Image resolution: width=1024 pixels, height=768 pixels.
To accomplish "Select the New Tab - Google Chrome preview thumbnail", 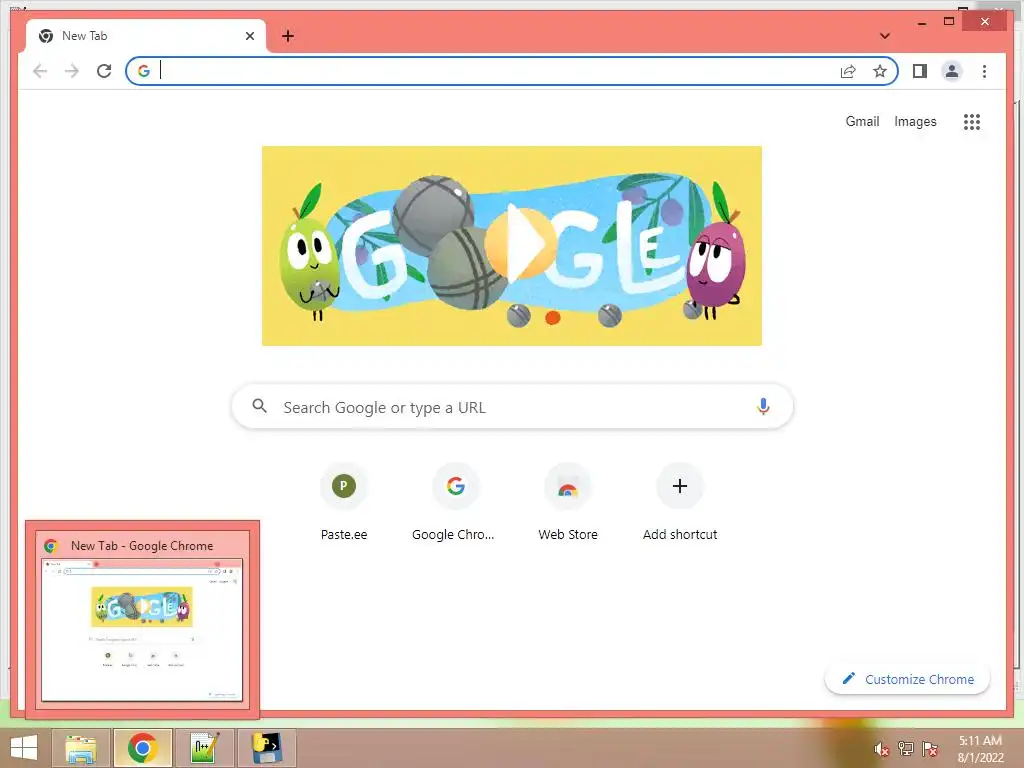I will pos(142,620).
